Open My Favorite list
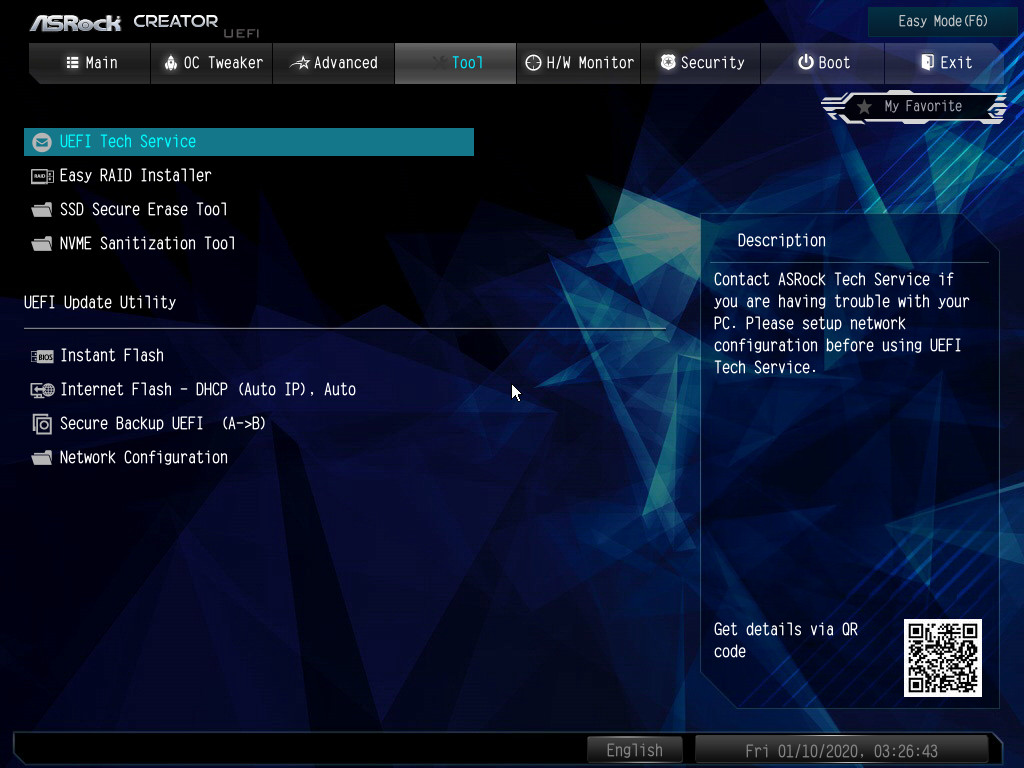 pos(914,107)
